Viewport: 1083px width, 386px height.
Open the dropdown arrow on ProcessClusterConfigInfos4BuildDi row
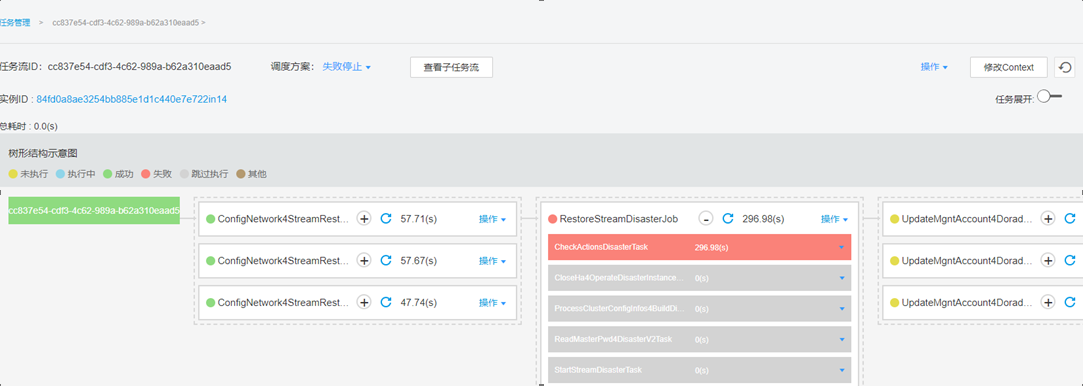(x=842, y=309)
